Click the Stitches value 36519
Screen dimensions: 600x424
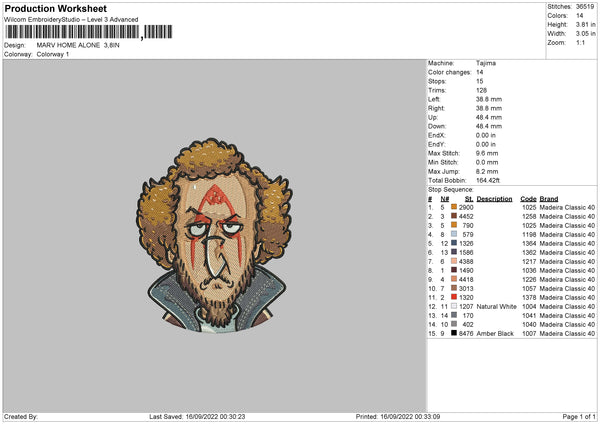(x=585, y=7)
